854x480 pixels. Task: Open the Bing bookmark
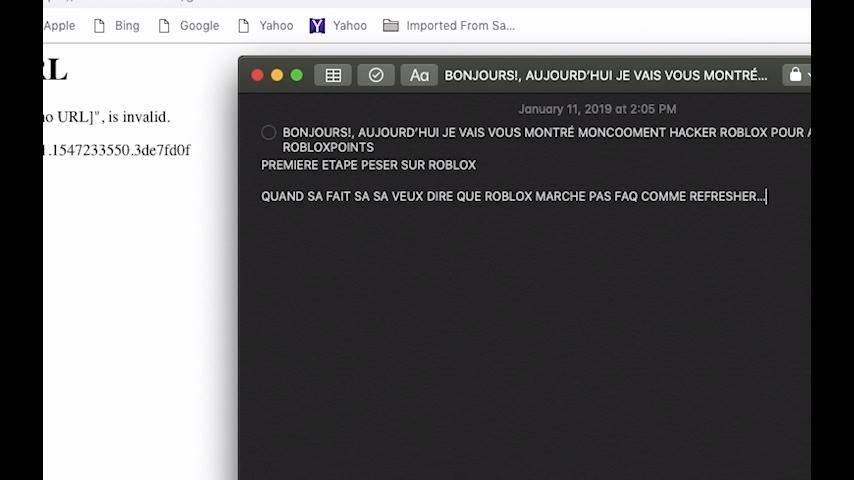click(117, 26)
